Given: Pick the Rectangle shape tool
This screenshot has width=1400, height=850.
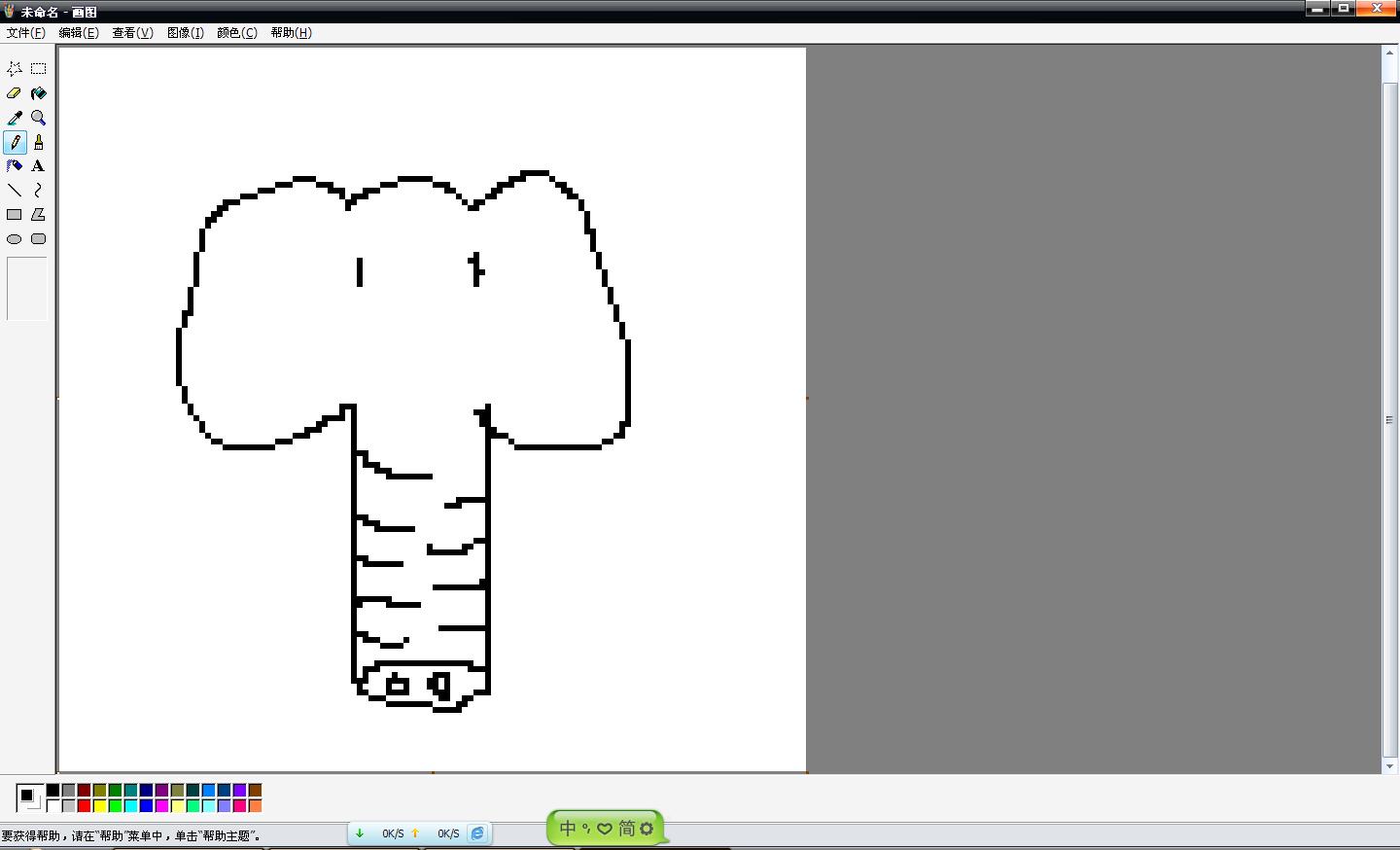Looking at the screenshot, I should 15,215.
